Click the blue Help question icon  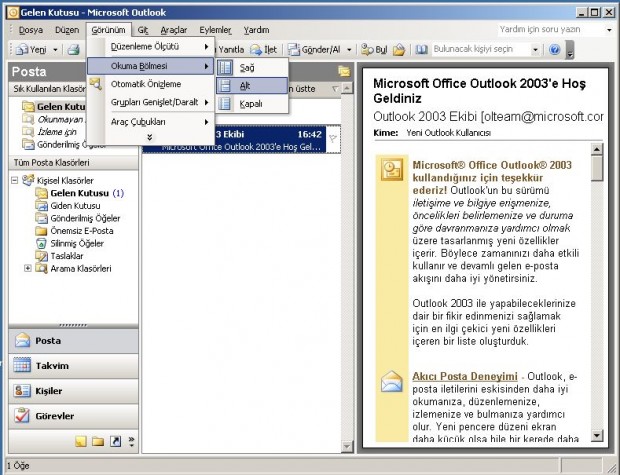(555, 50)
